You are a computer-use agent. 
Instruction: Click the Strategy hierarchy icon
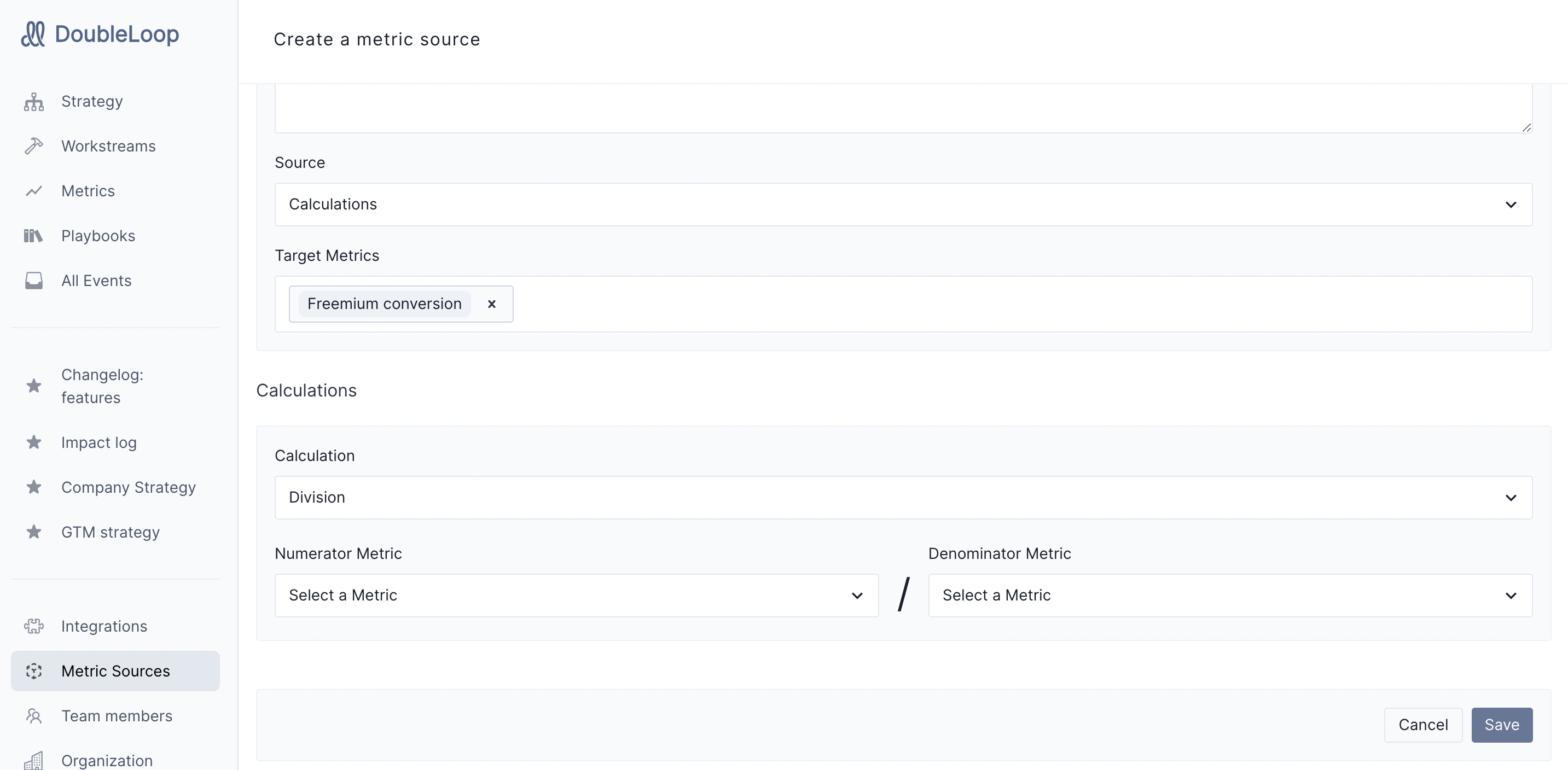(x=34, y=102)
